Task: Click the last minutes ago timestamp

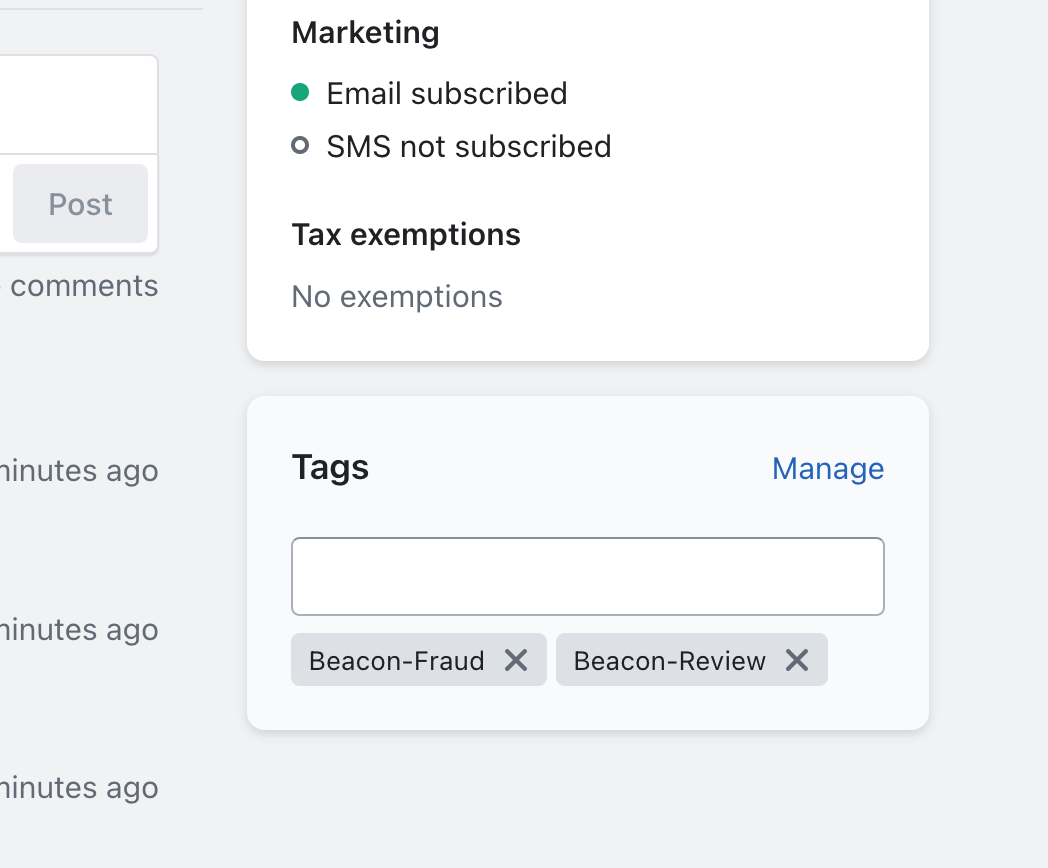Action: pyautogui.click(x=79, y=788)
